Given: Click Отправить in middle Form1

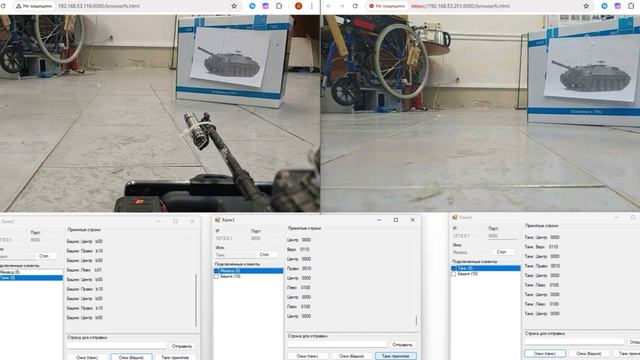Looking at the screenshot, I should tap(402, 345).
